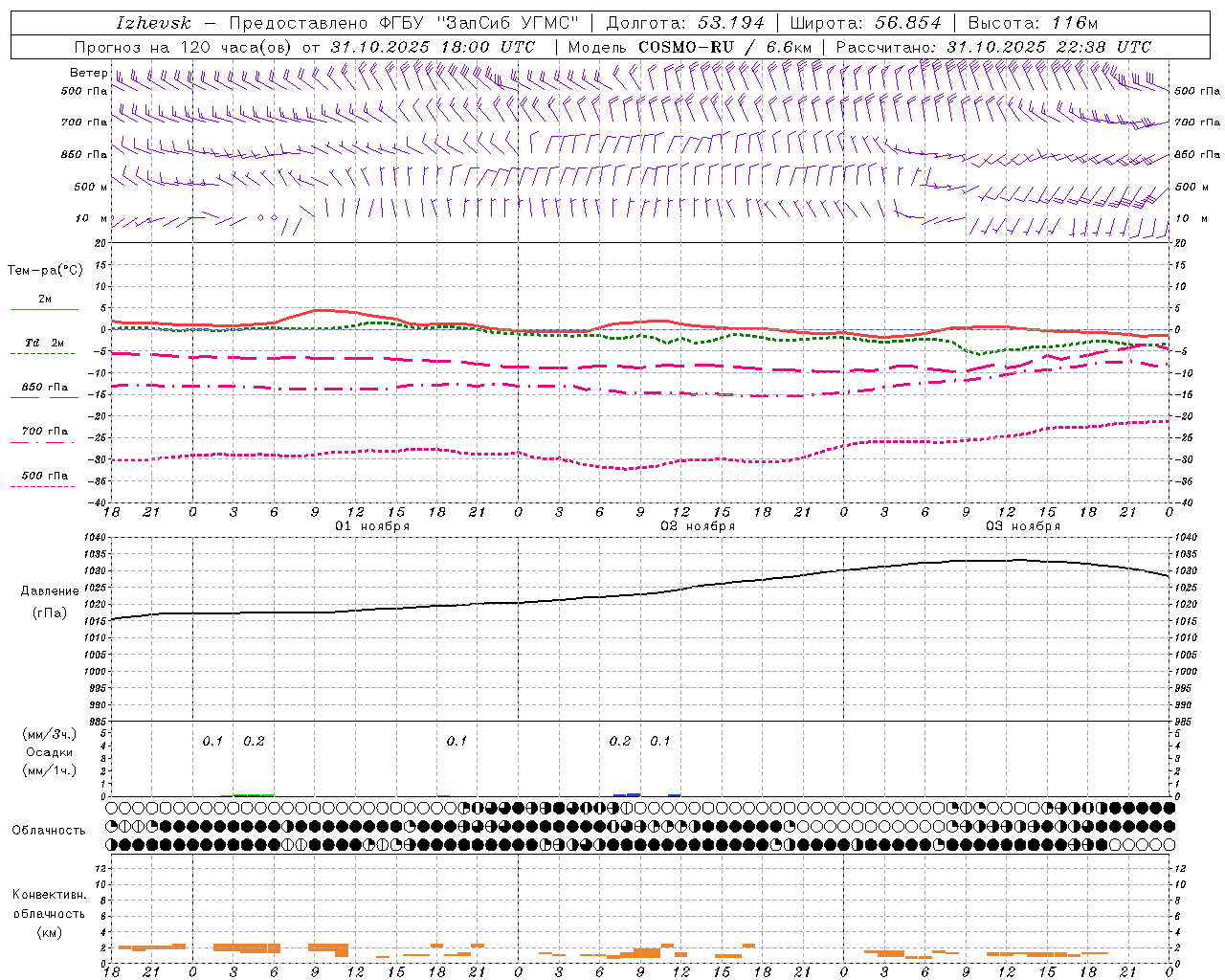Click the "Высота: 116м" header field
1225x980 pixels.
1033,23
